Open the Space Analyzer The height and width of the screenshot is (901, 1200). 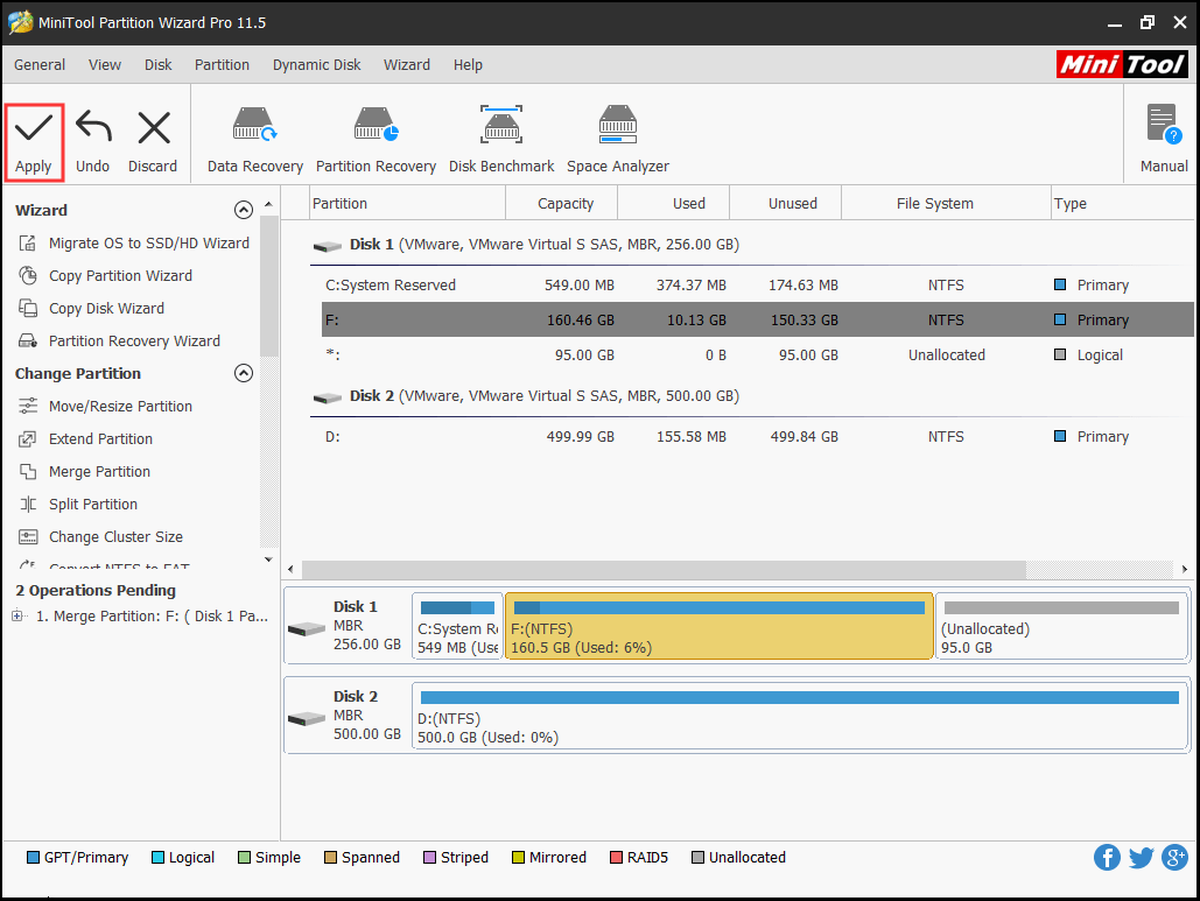[618, 140]
